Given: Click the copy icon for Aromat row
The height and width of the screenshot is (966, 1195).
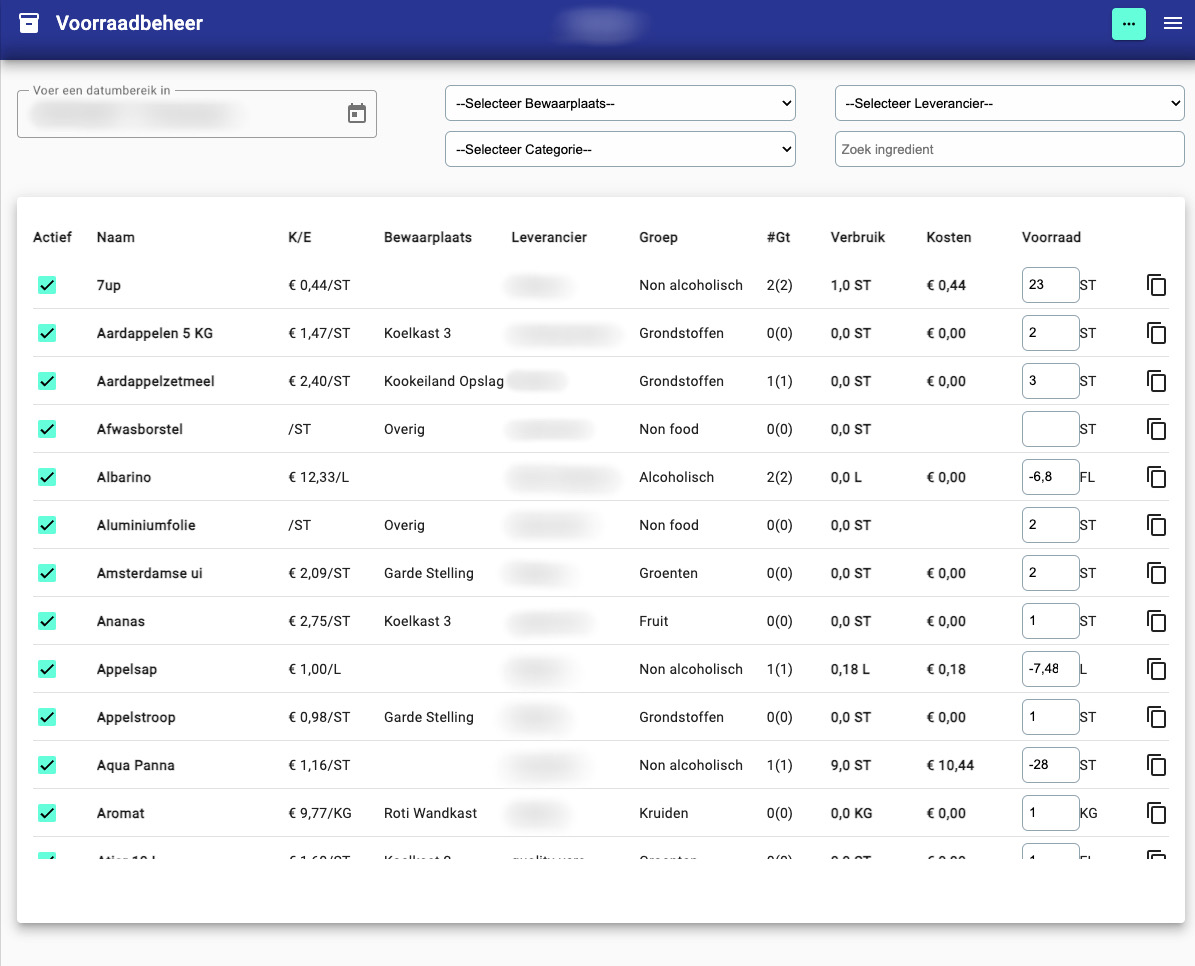Looking at the screenshot, I should tap(1156, 813).
